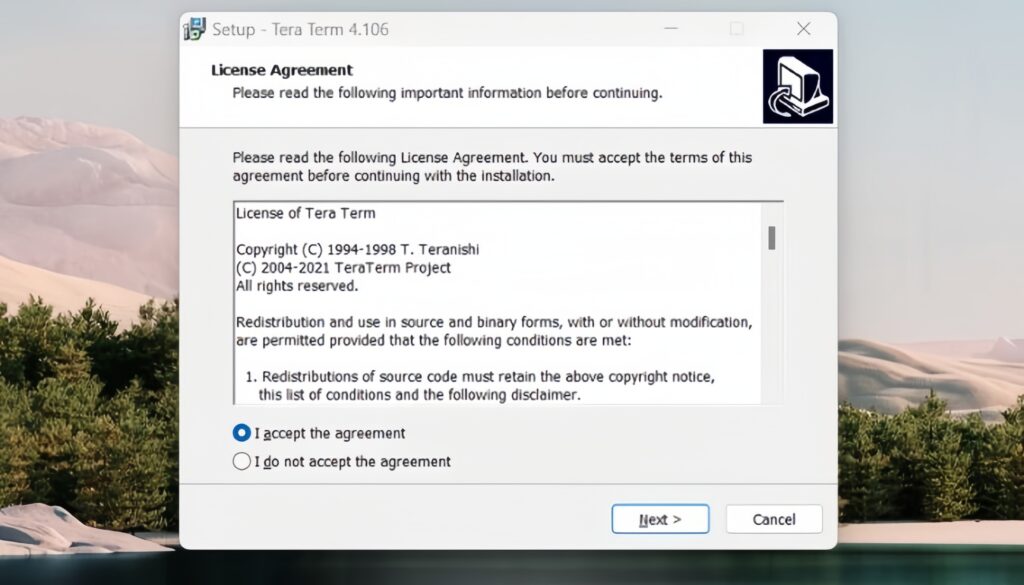
Task: Click 'License of Tera Term' line
Action: click(306, 213)
